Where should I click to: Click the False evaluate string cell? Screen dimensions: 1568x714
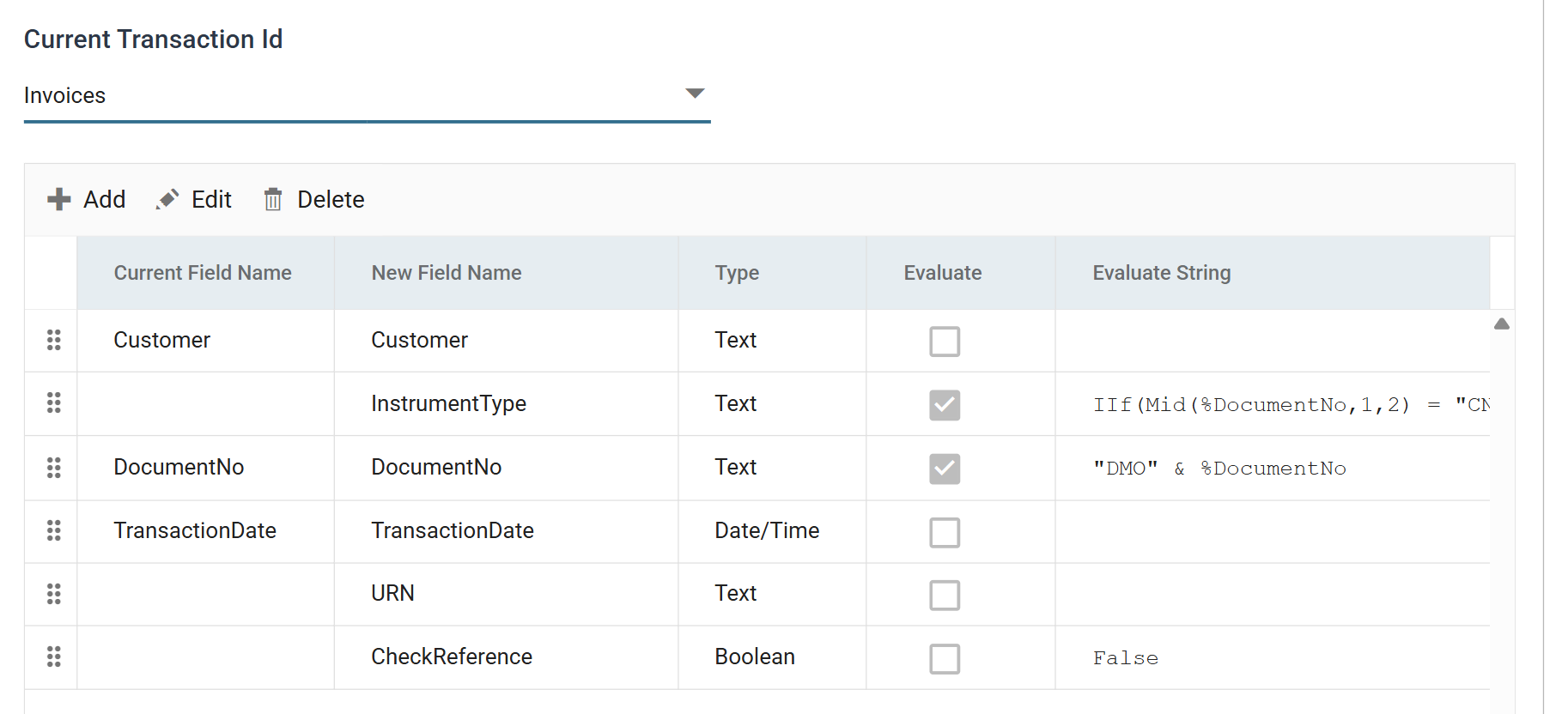tap(1273, 657)
